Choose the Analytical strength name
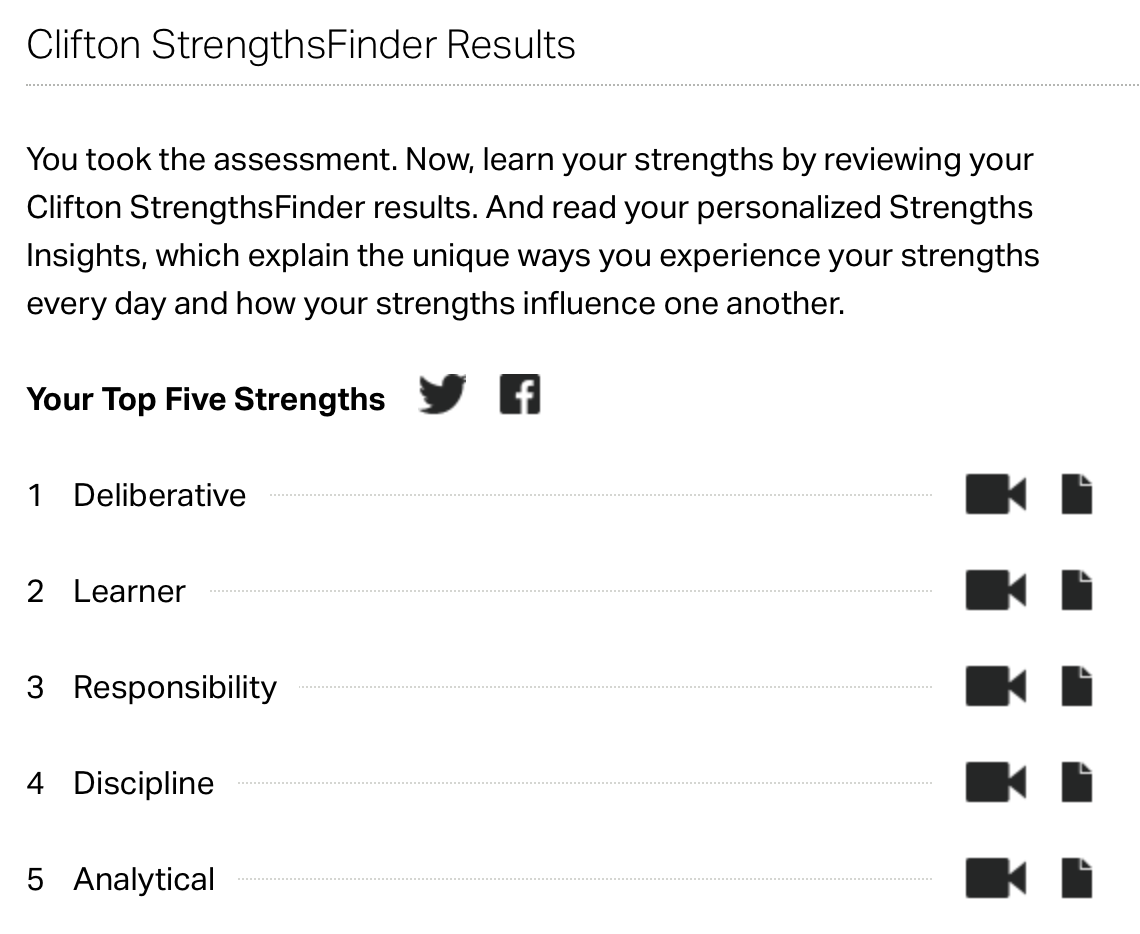1140x934 pixels. point(144,879)
